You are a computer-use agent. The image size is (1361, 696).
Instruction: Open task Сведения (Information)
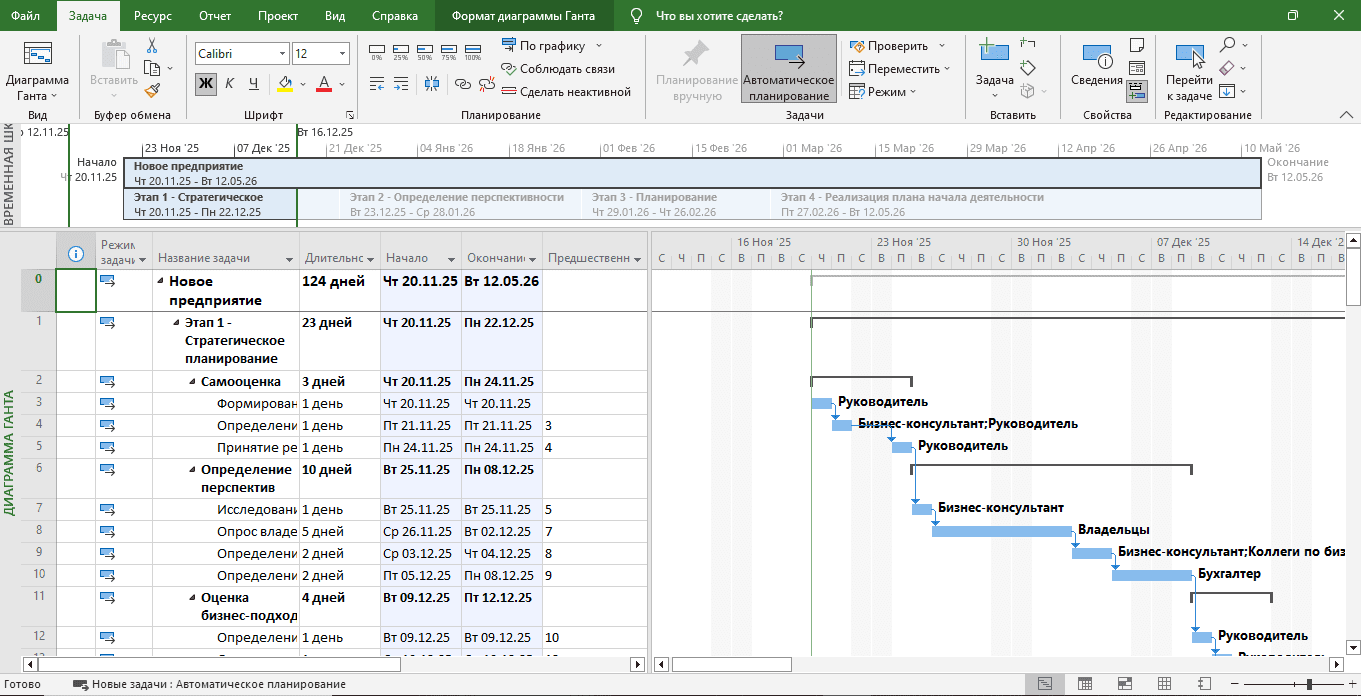coord(1096,65)
